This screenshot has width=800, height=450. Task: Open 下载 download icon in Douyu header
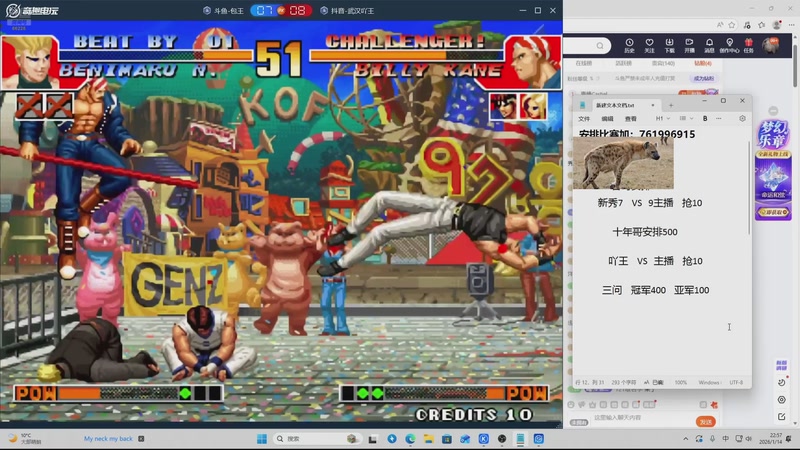pos(669,45)
